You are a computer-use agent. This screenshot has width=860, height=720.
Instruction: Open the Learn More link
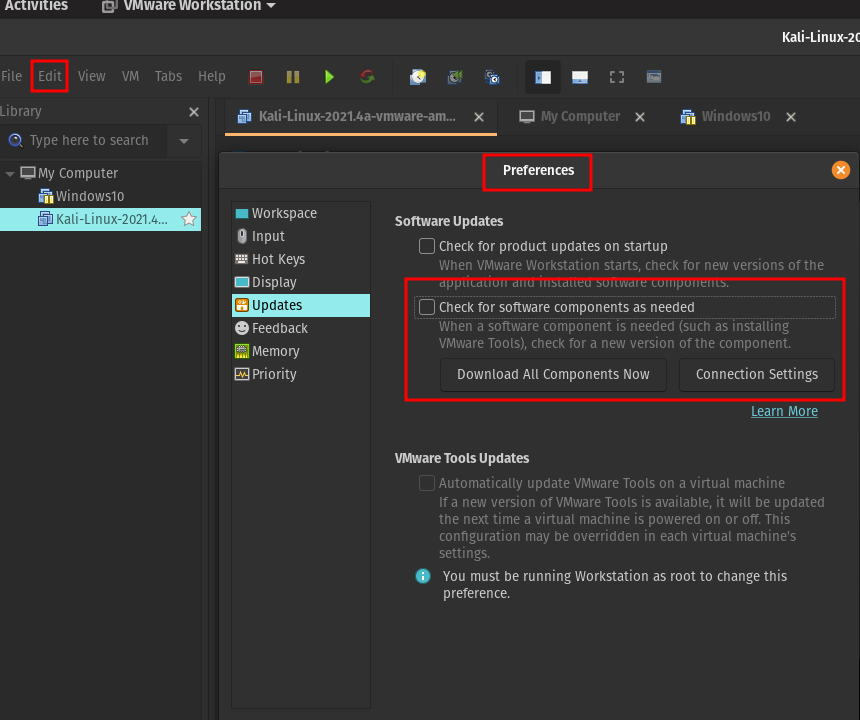point(784,411)
